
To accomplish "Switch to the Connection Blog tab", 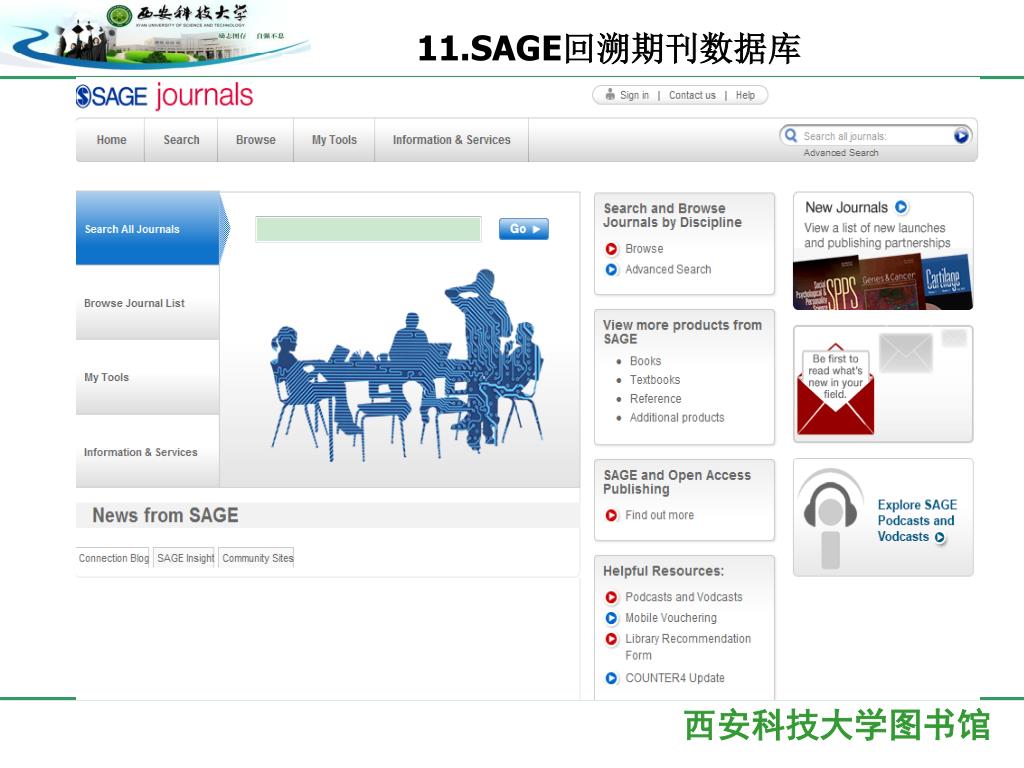I will pos(113,558).
